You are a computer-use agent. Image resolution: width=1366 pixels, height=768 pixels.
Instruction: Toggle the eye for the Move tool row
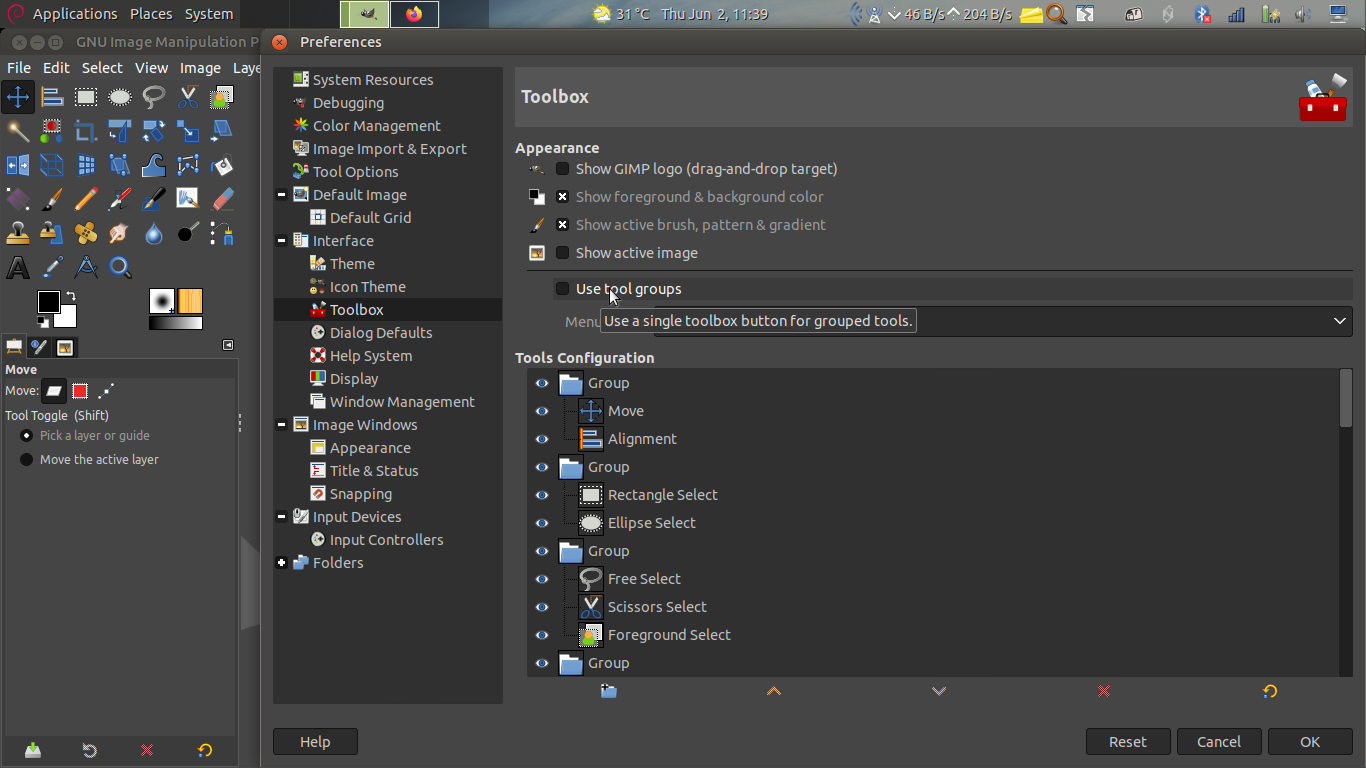[x=542, y=411]
